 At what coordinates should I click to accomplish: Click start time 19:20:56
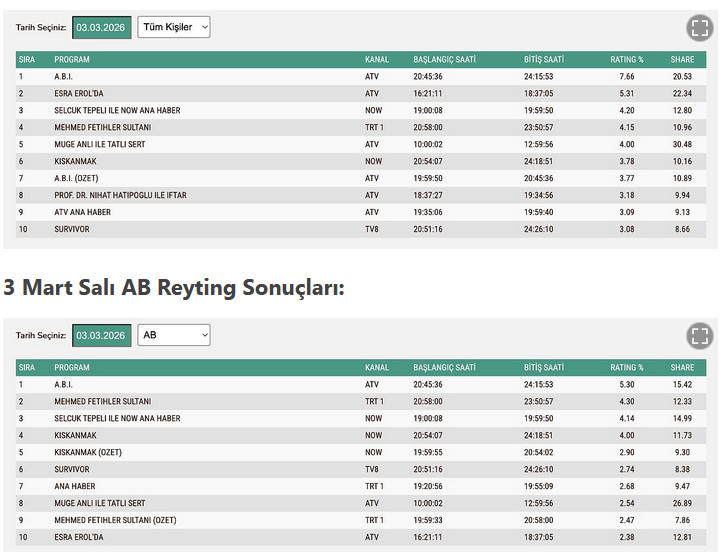428,486
